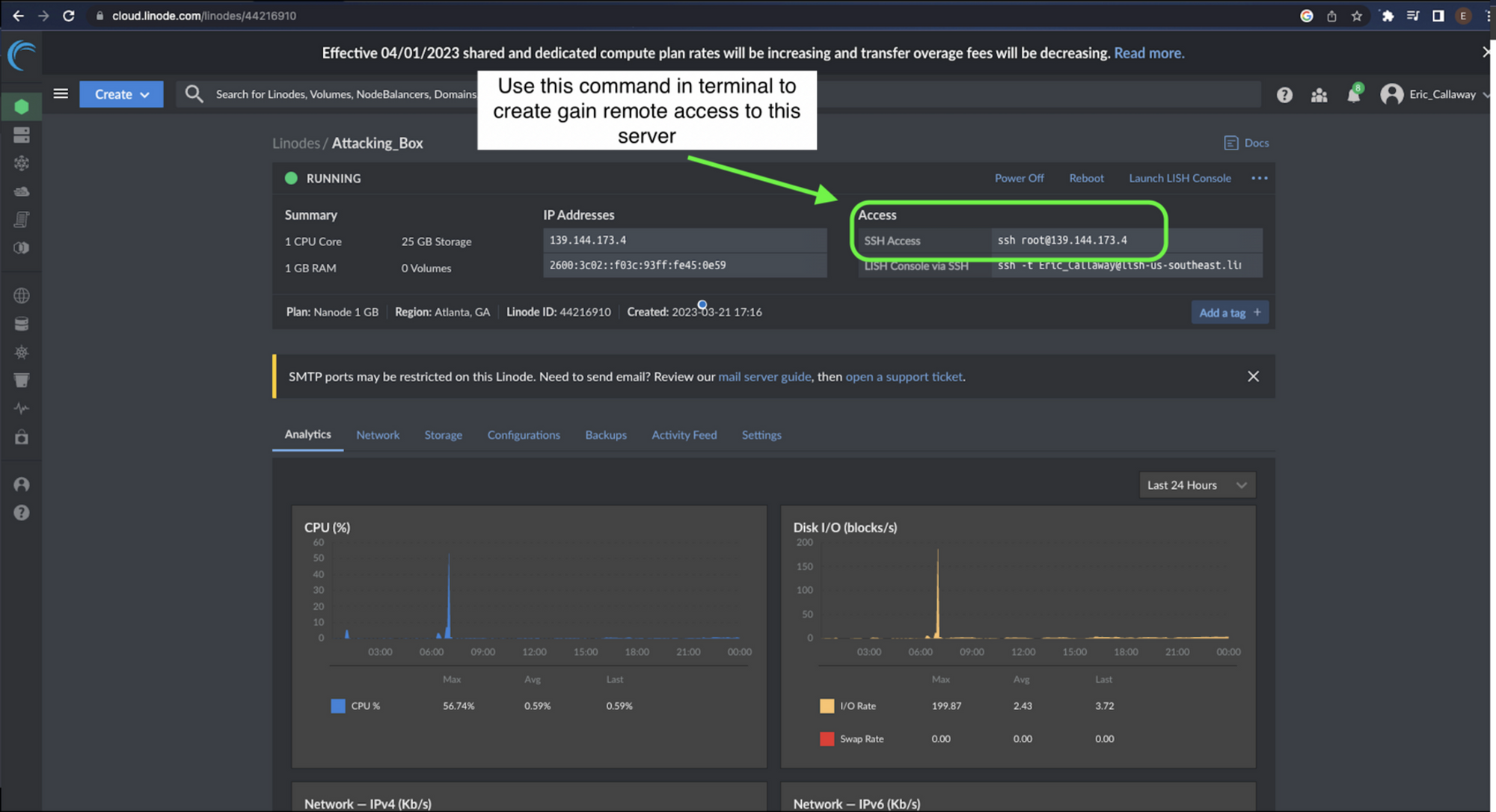This screenshot has width=1496, height=812.
Task: Dismiss the SMTP ports warning notice
Action: point(1253,376)
